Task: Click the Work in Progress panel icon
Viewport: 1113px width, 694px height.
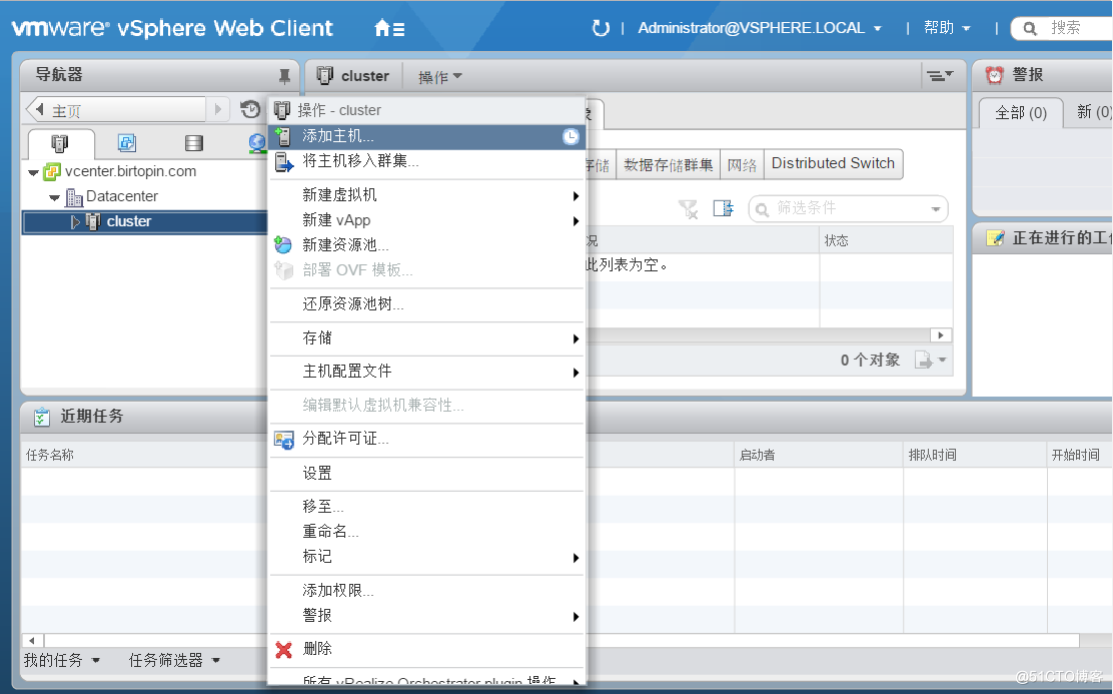Action: coord(995,238)
